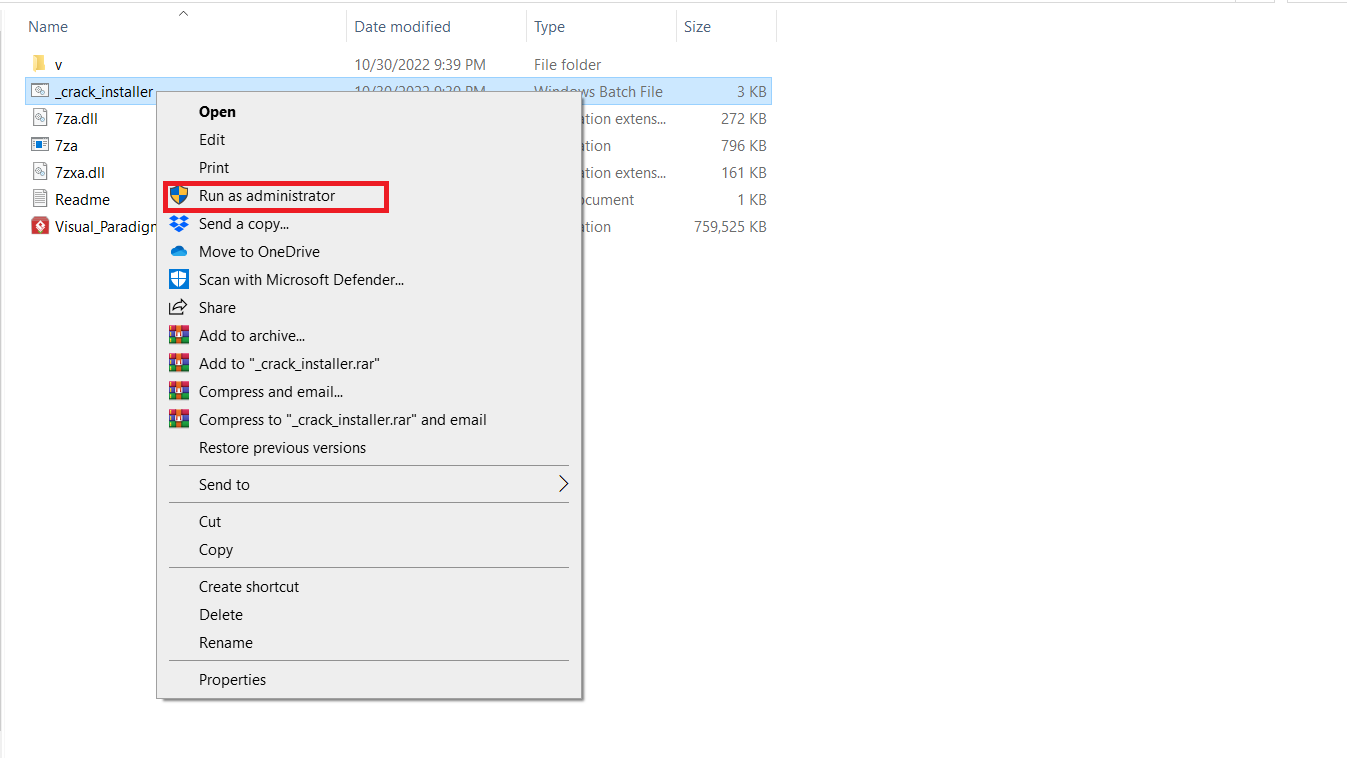Viewport: 1347px width, 758px height.
Task: Toggle sort arrow above the Name column
Action: tap(183, 13)
